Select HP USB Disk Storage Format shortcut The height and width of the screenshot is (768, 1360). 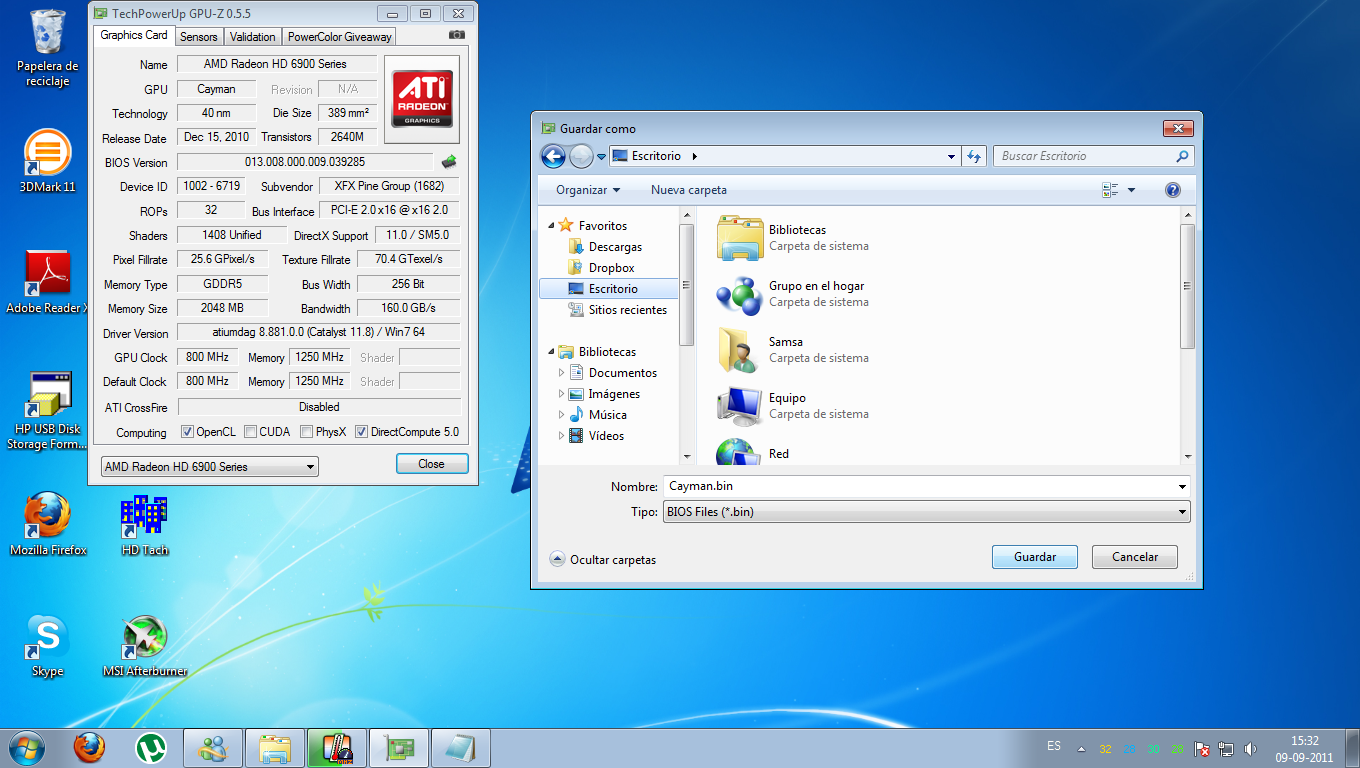coord(47,410)
